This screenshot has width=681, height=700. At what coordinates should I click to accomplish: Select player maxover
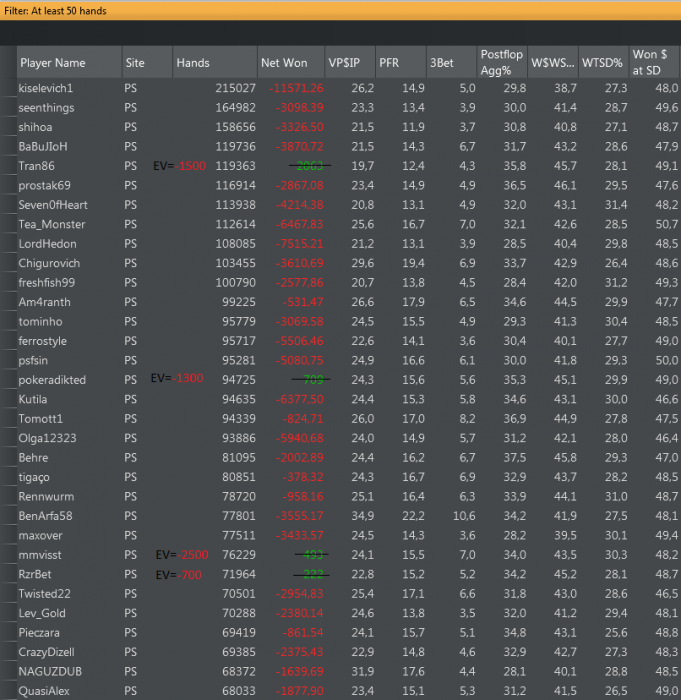[40, 535]
